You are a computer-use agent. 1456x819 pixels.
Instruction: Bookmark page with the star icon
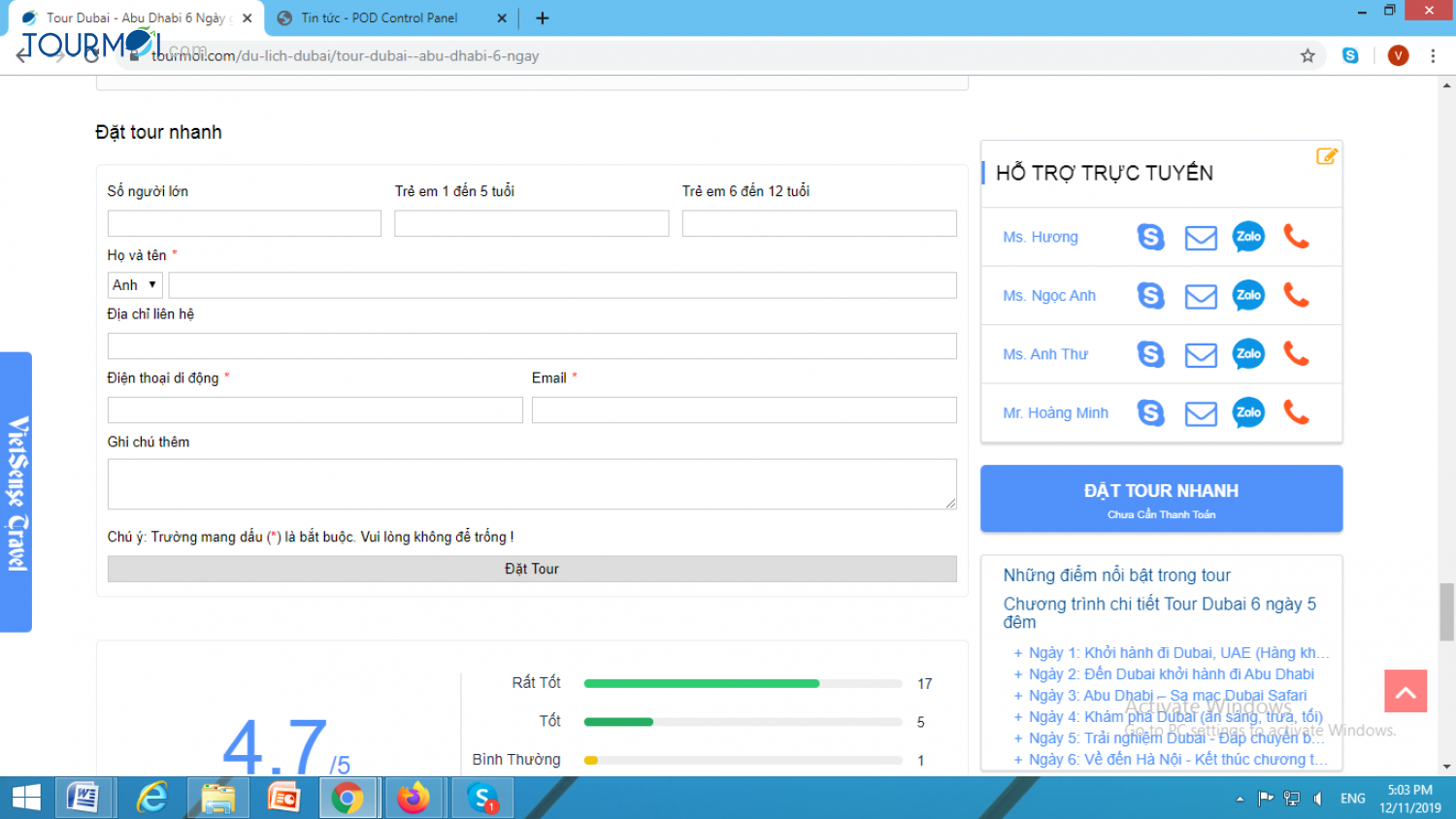pyautogui.click(x=1307, y=56)
